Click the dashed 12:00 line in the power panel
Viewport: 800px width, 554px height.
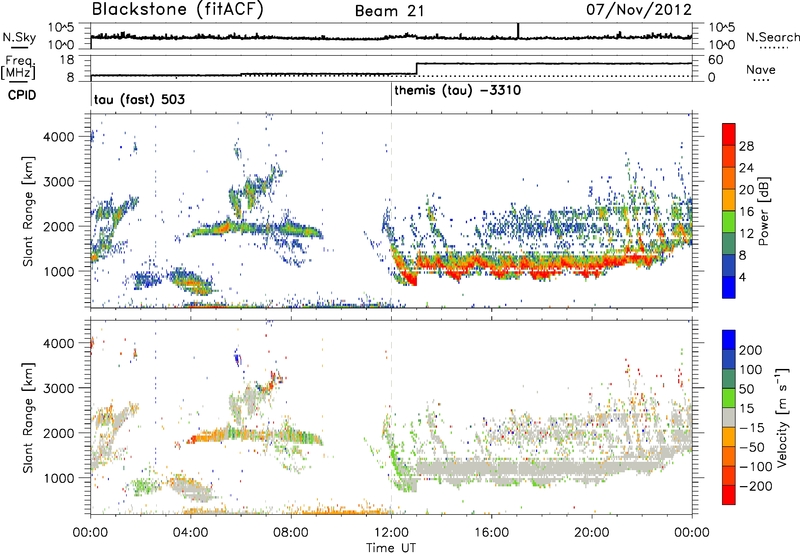391,211
